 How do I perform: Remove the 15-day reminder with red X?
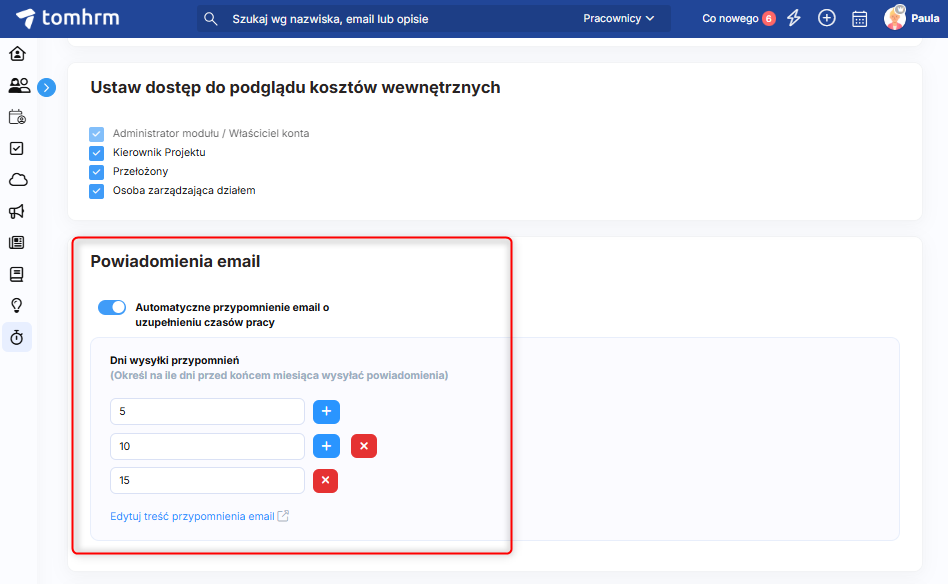point(325,481)
